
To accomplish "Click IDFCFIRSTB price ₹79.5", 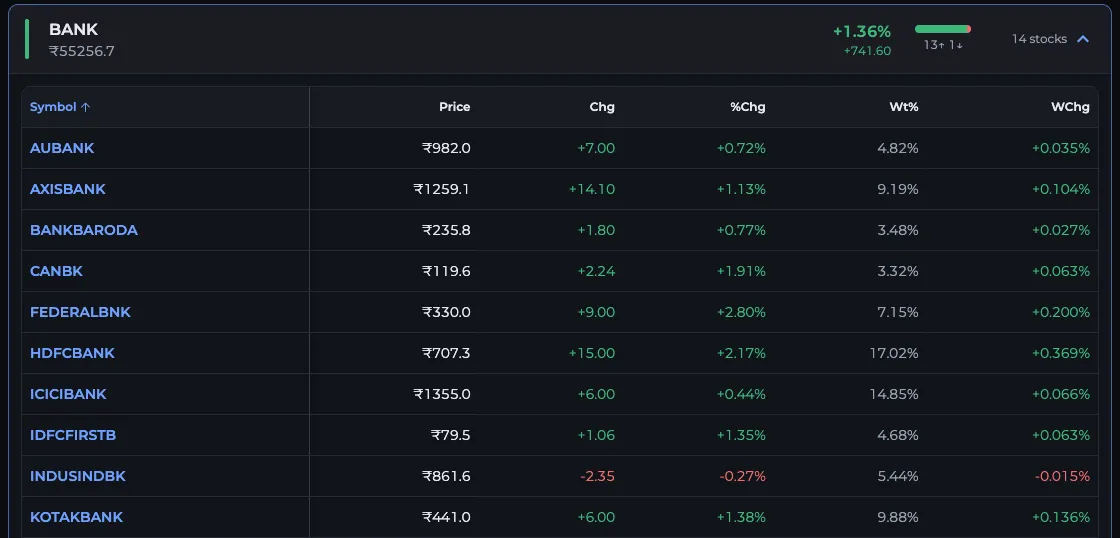I will 451,435.
